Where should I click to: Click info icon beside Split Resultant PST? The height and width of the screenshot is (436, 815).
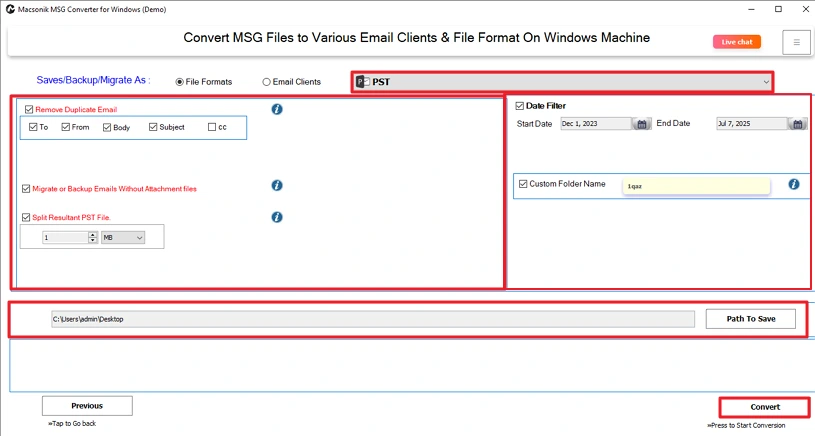point(277,217)
